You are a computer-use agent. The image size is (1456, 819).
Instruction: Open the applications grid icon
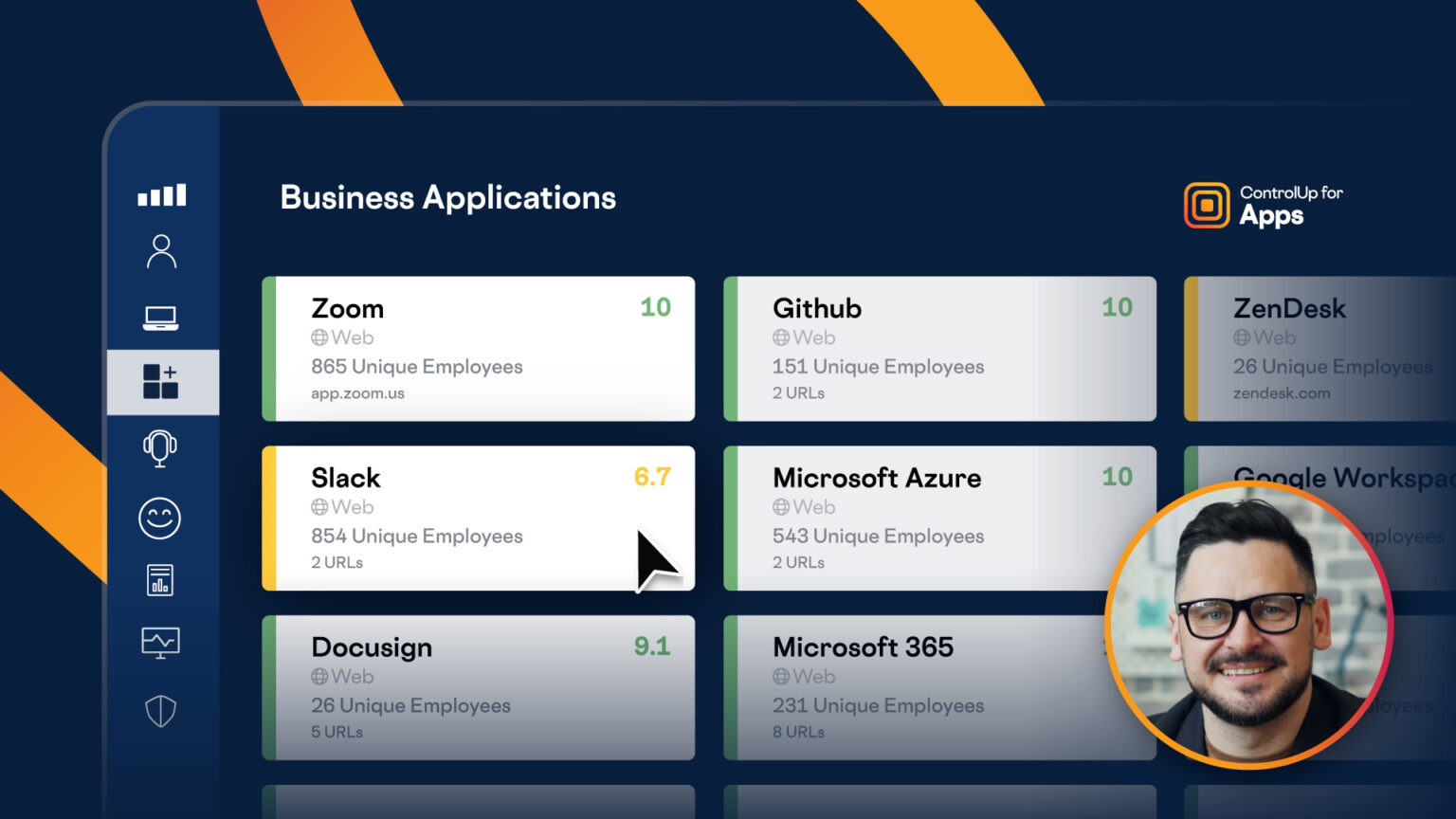pyautogui.click(x=161, y=381)
